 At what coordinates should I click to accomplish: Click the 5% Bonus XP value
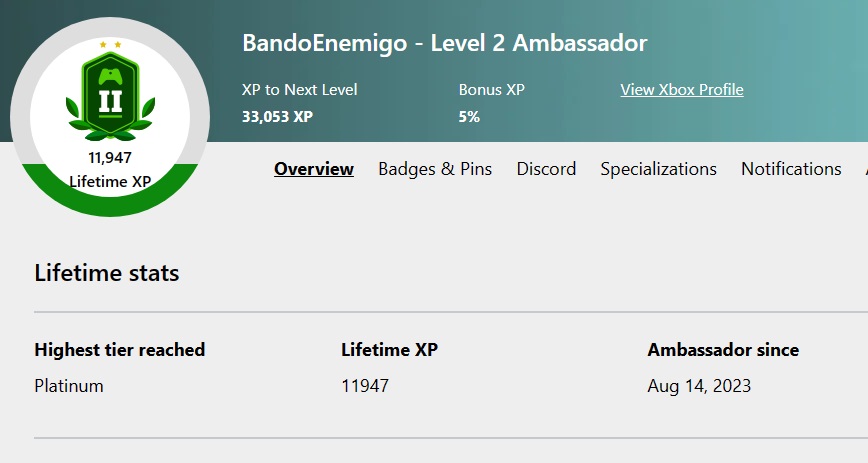point(469,117)
